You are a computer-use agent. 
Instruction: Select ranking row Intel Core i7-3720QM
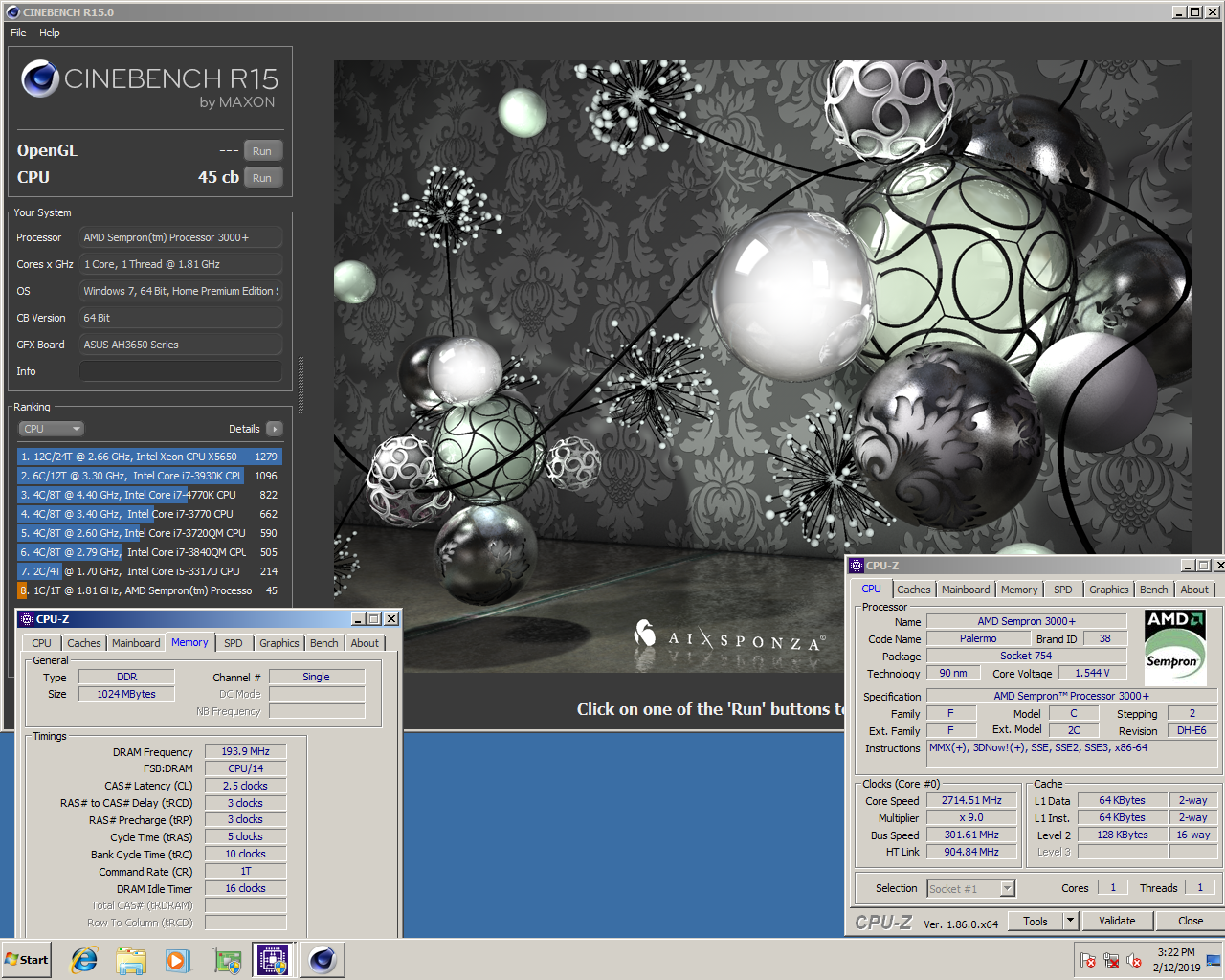tap(149, 533)
